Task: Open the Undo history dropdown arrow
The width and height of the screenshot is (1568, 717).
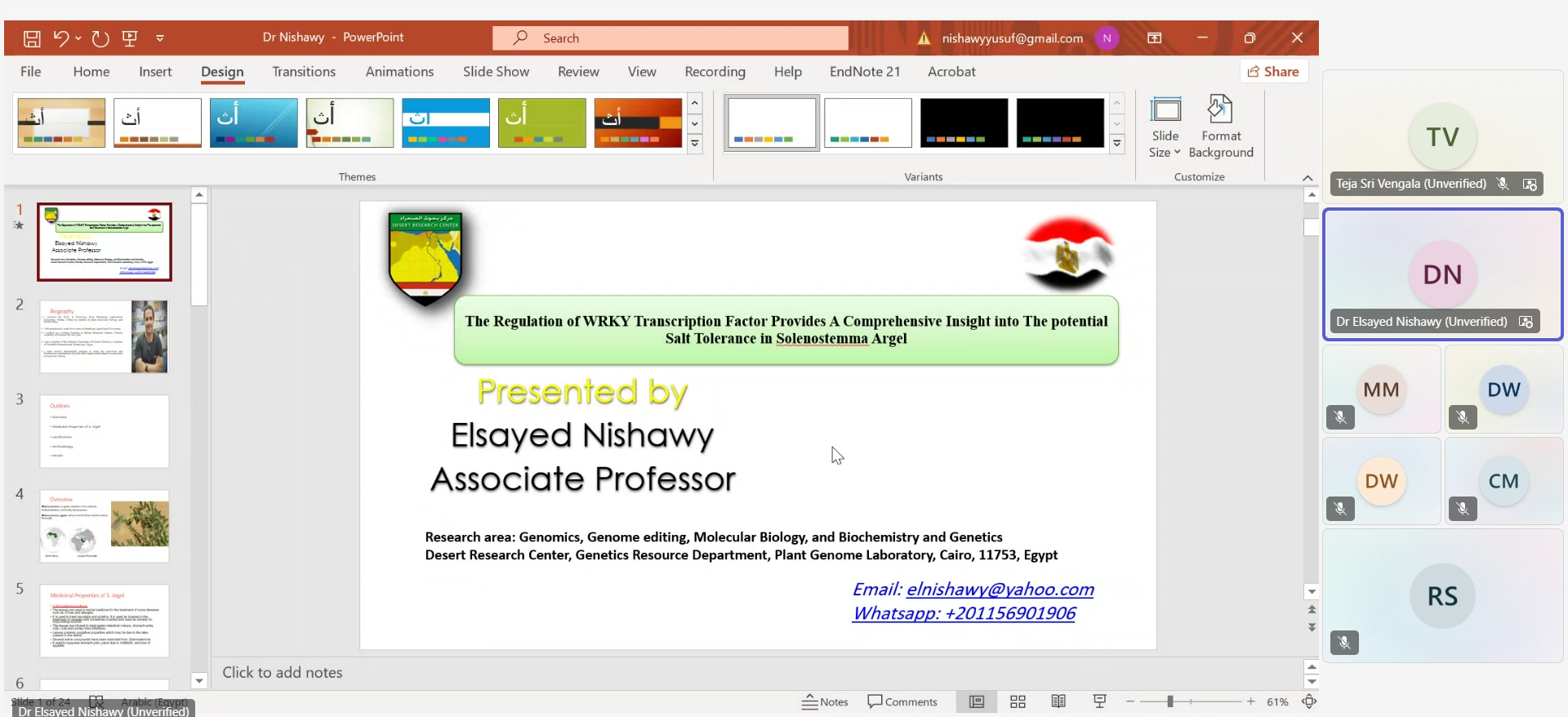Action: (78, 38)
